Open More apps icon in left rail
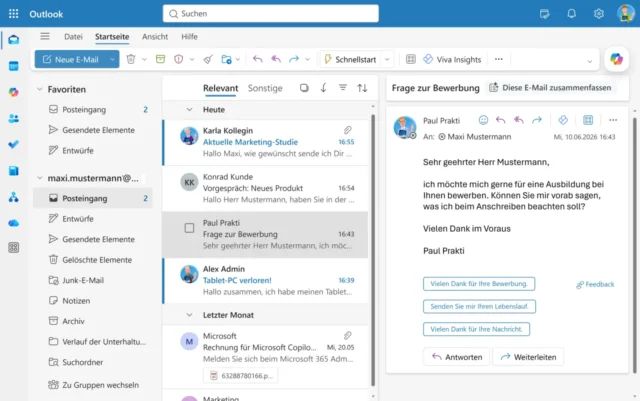Image resolution: width=640 pixels, height=401 pixels. pos(13,247)
